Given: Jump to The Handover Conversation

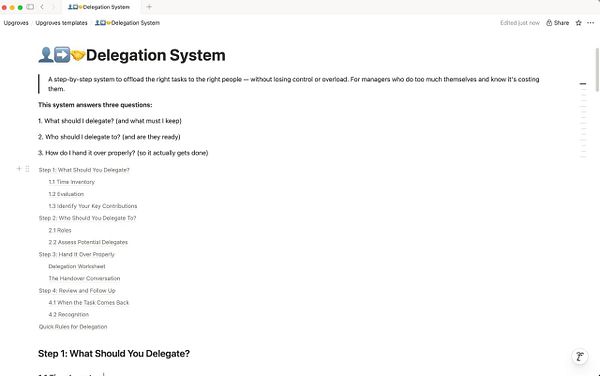Looking at the screenshot, I should click(x=84, y=278).
